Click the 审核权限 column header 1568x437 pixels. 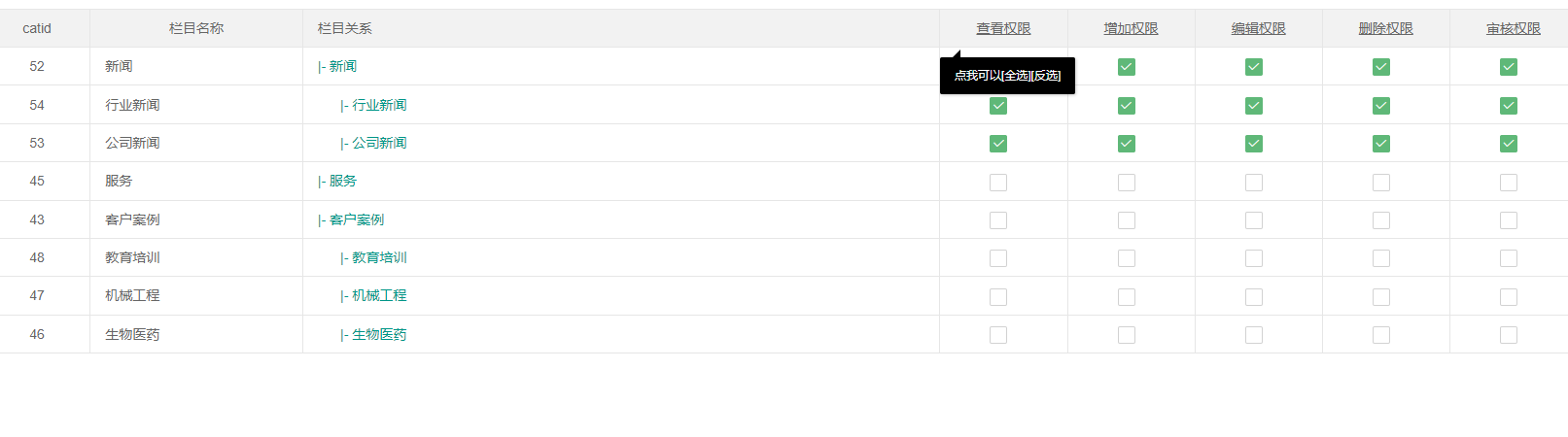click(x=1513, y=28)
